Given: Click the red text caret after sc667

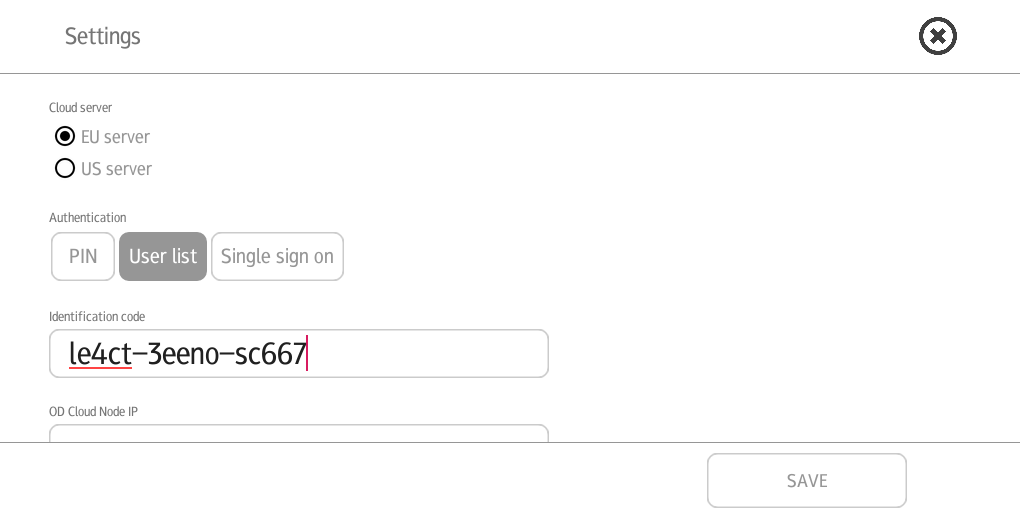Looking at the screenshot, I should pyautogui.click(x=307, y=353).
